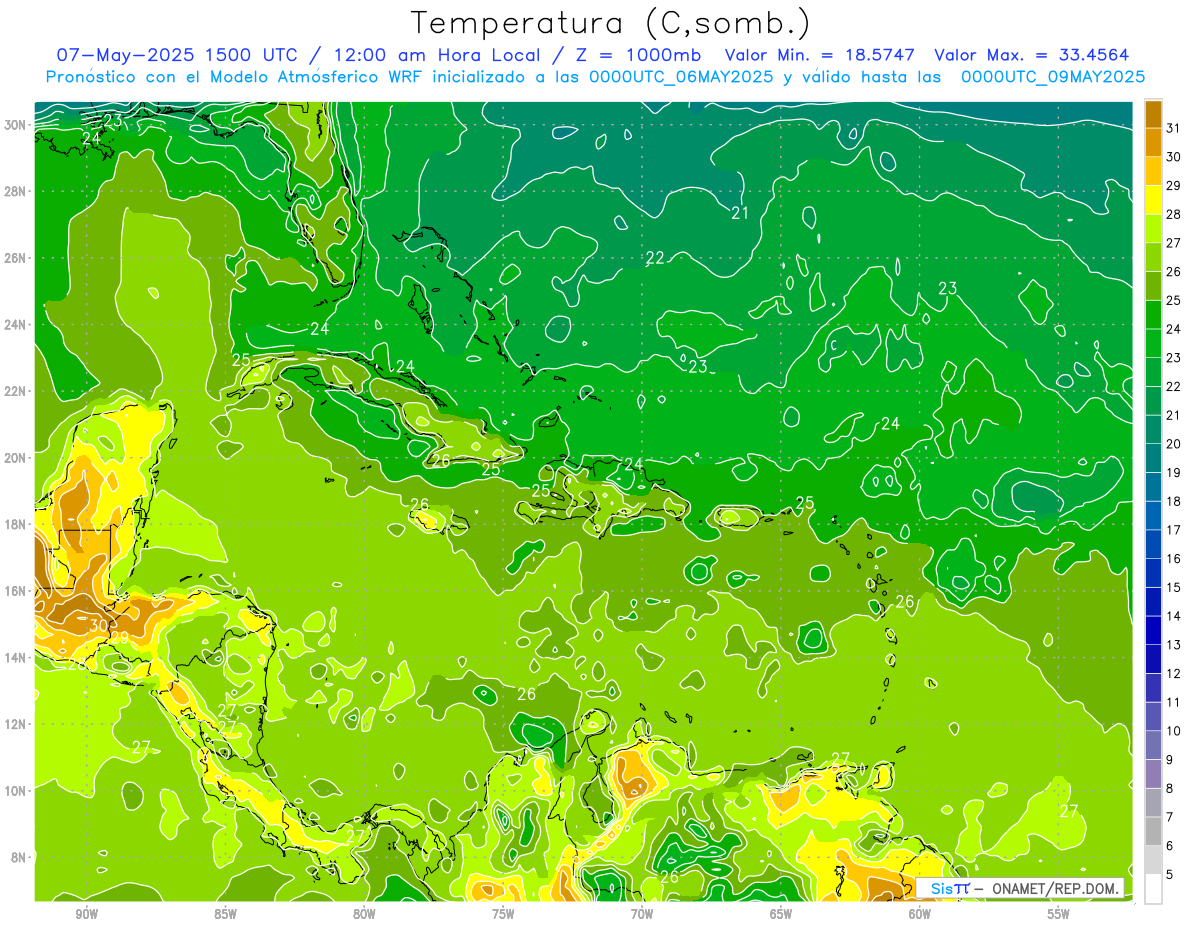The height and width of the screenshot is (927, 1200).
Task: Click the "18" label on the color scale
Action: (x=1174, y=501)
